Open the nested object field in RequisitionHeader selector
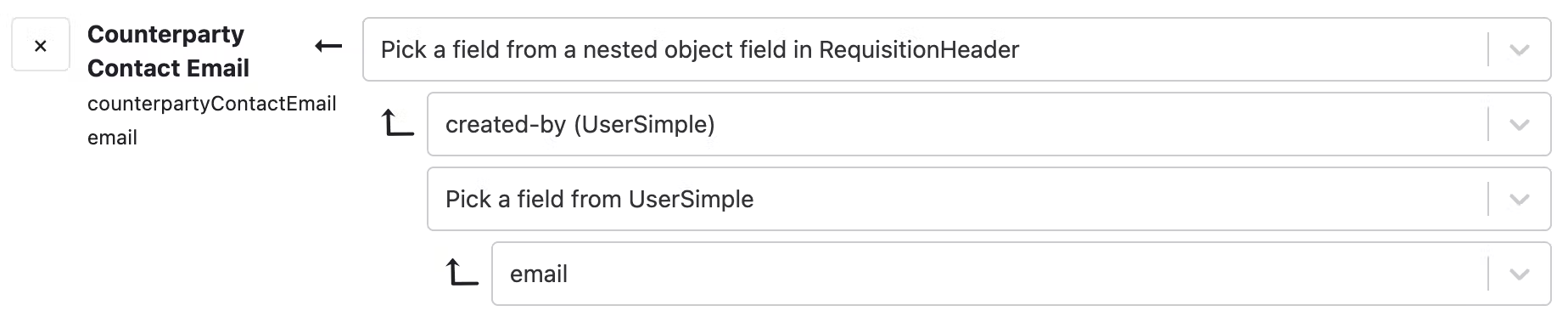Viewport: 1568px width, 328px height. click(957, 50)
